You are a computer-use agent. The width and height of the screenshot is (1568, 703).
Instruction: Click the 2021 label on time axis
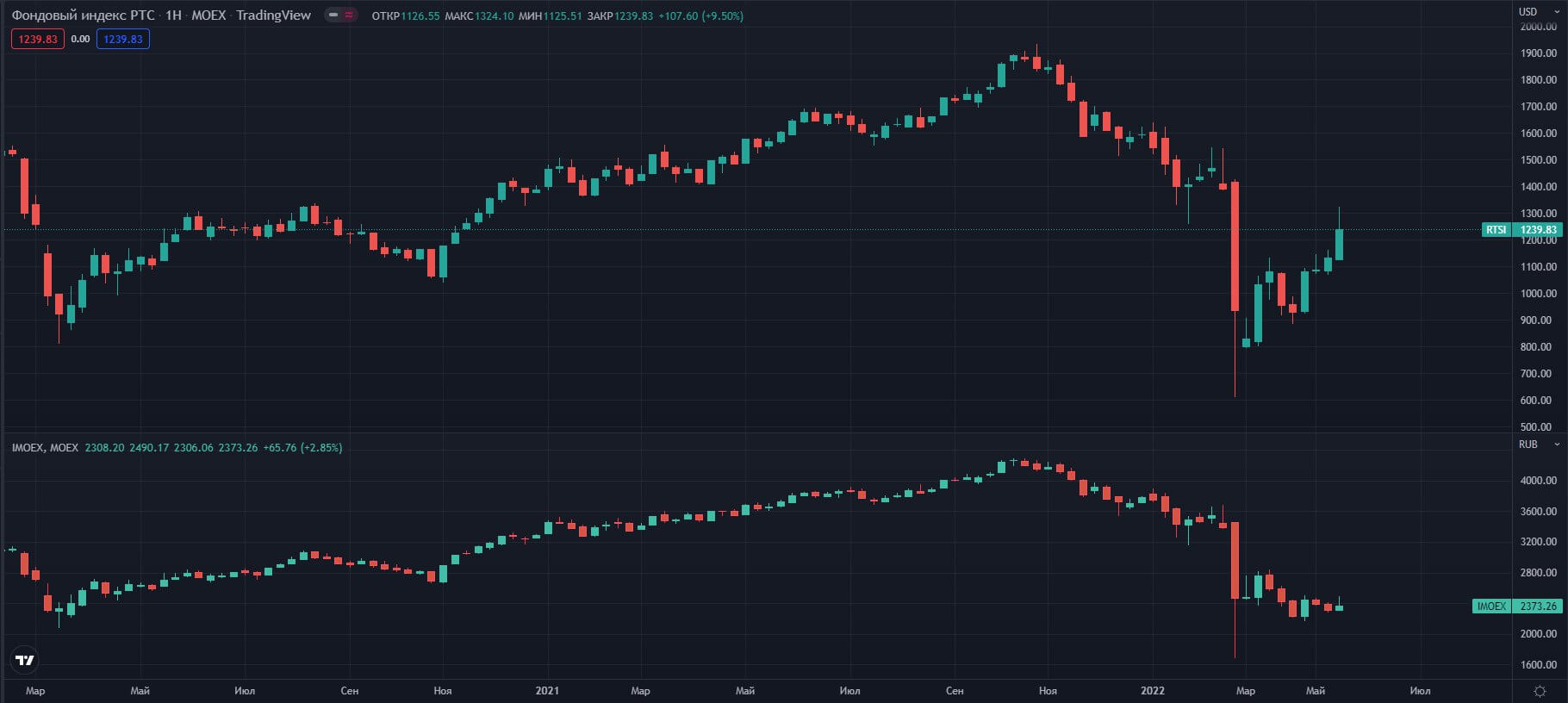tap(547, 690)
